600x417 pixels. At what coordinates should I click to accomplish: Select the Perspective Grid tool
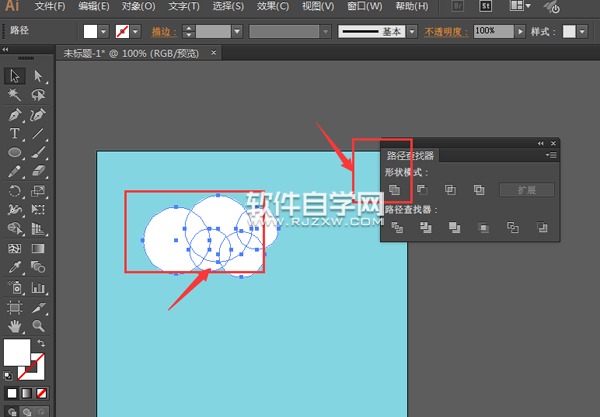tap(38, 228)
